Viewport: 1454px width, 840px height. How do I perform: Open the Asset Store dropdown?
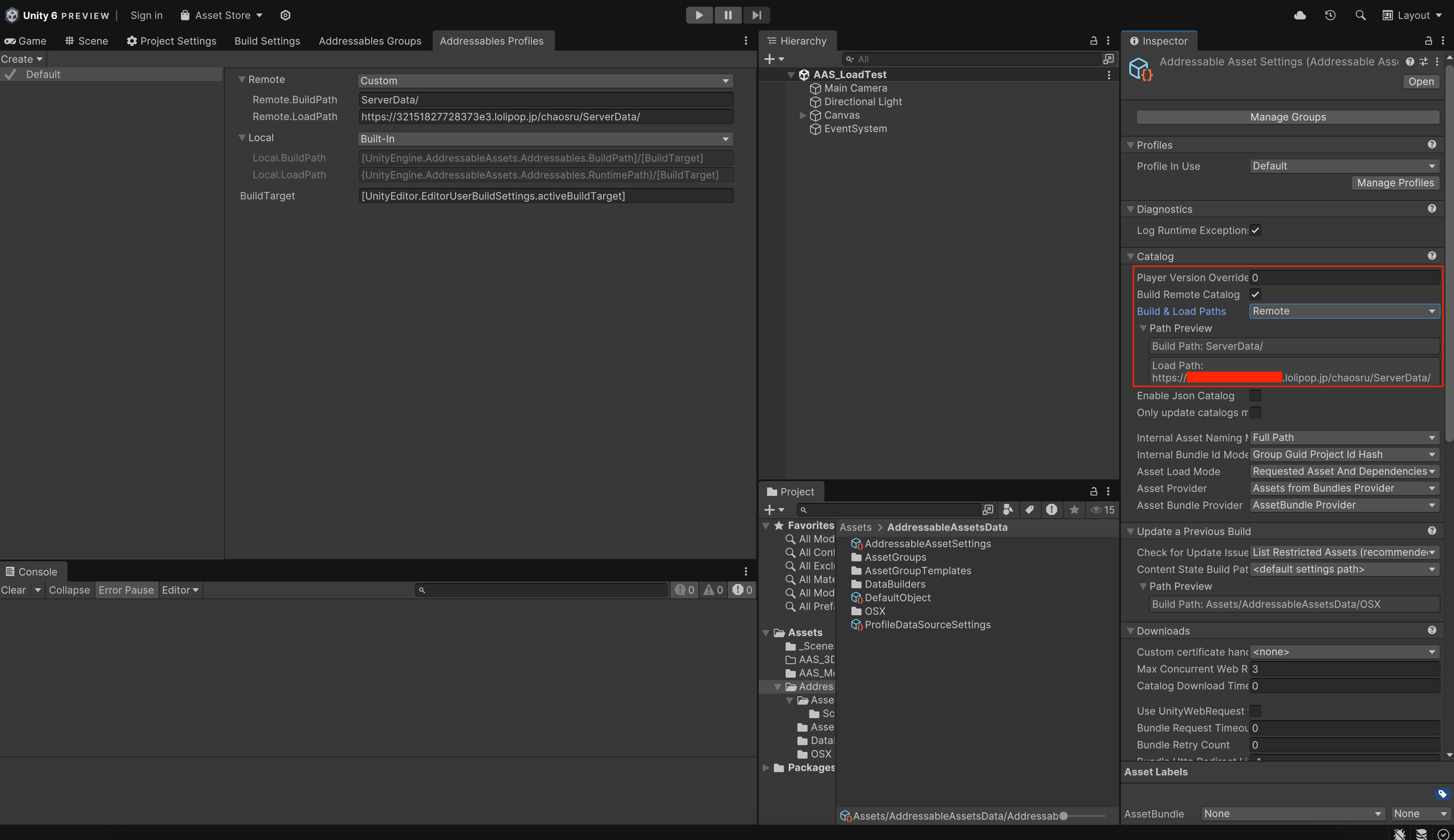pos(221,15)
